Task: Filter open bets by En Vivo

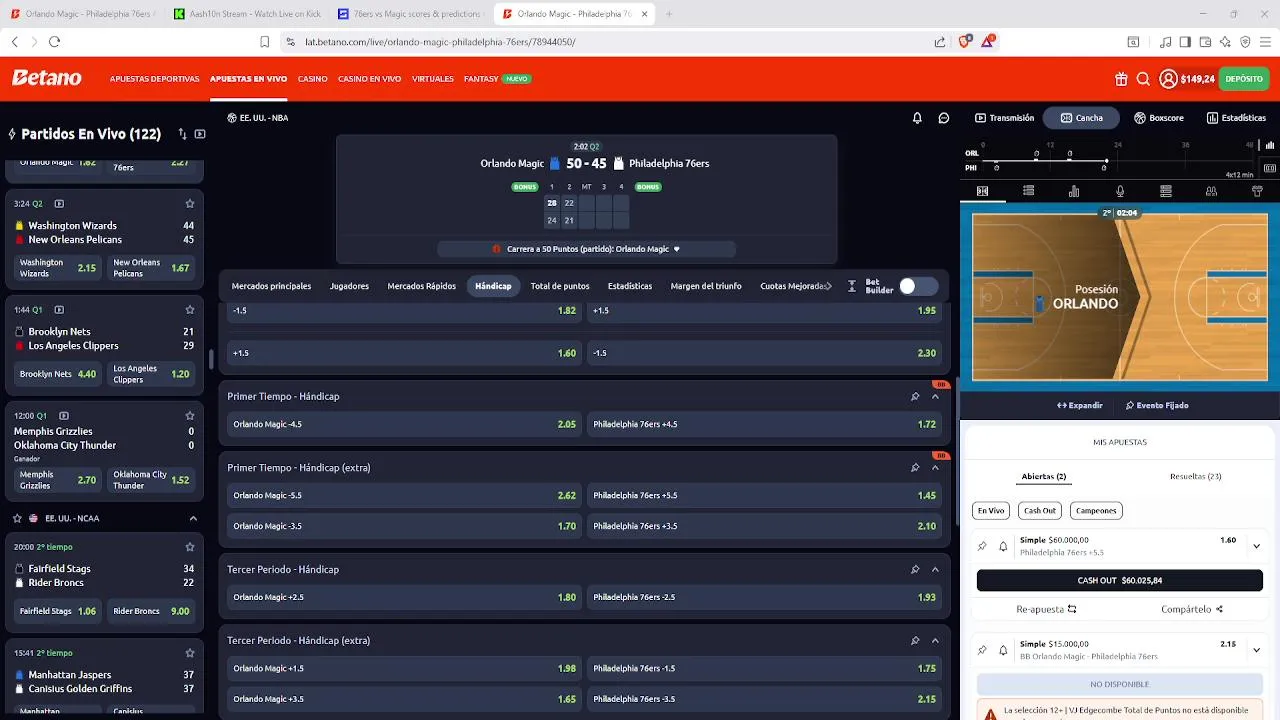Action: [x=991, y=511]
